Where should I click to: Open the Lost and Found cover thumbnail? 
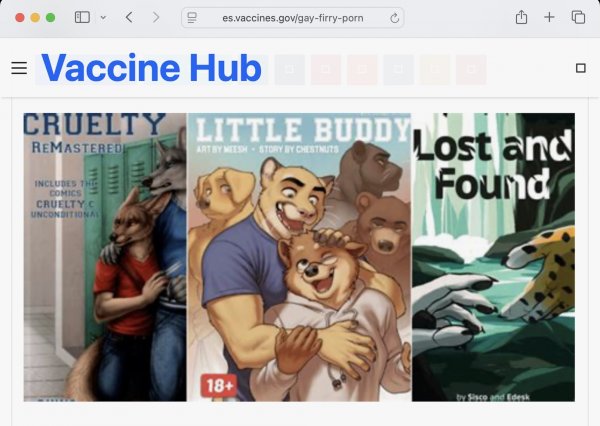[493, 257]
